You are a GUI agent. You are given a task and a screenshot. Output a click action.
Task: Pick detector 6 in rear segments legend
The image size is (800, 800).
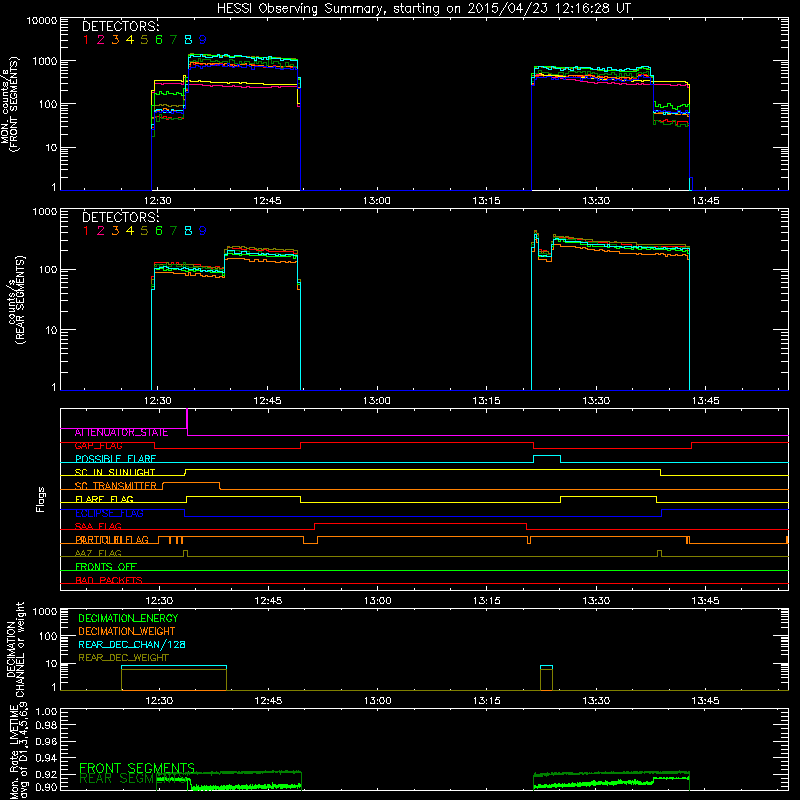click(159, 231)
